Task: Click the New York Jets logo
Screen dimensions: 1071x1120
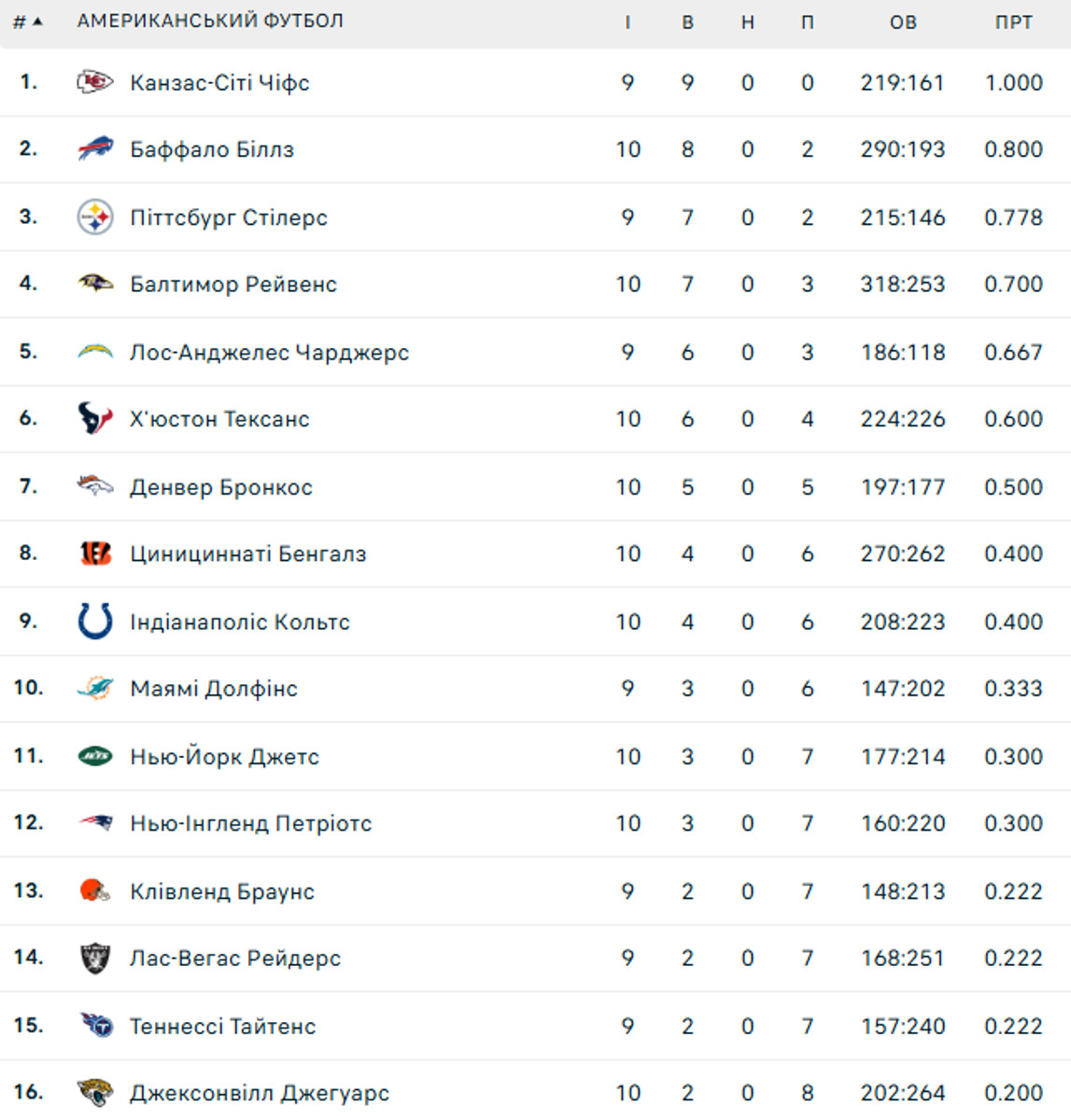Action: 94,756
